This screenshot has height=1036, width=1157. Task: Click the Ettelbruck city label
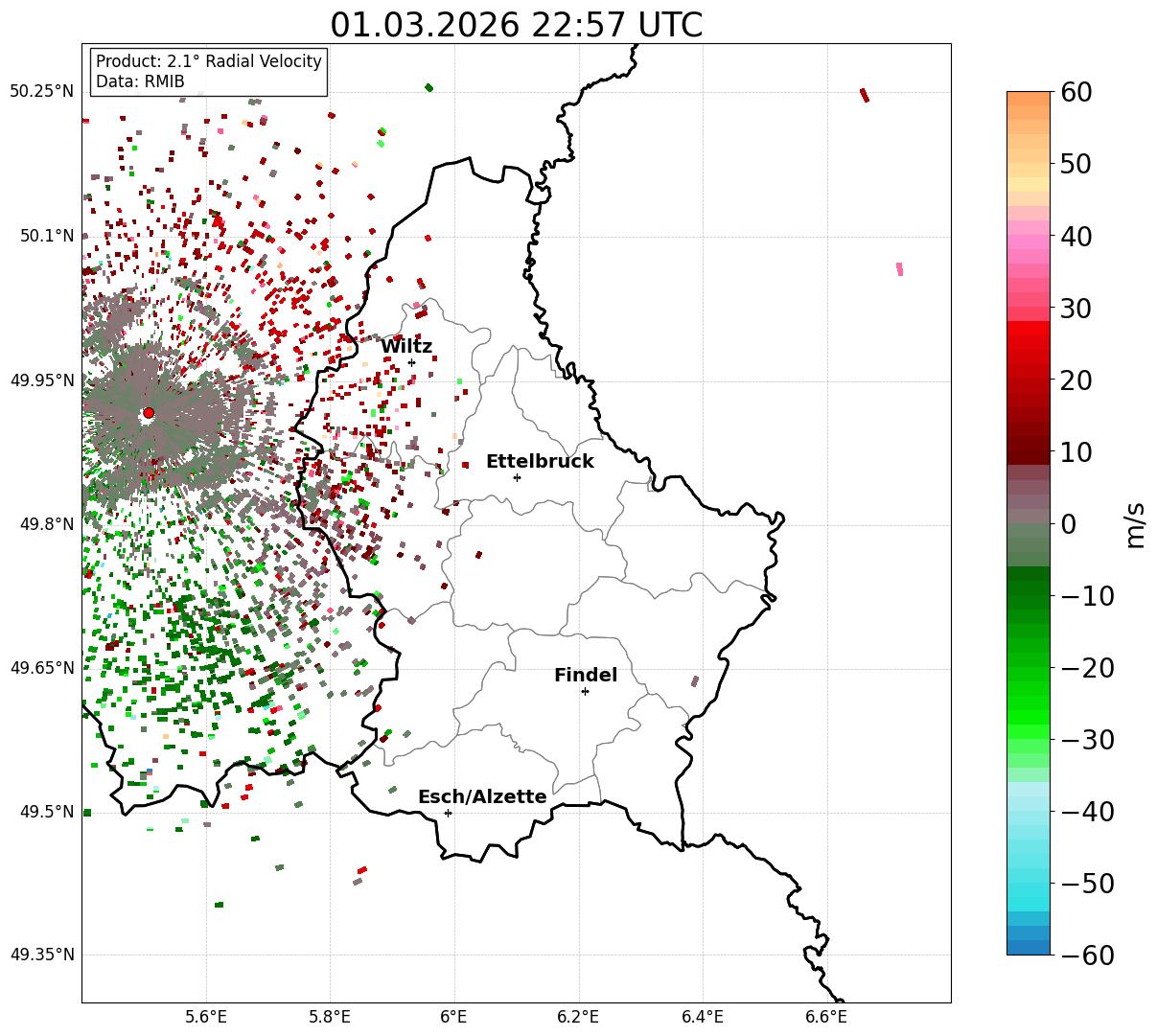point(540,462)
